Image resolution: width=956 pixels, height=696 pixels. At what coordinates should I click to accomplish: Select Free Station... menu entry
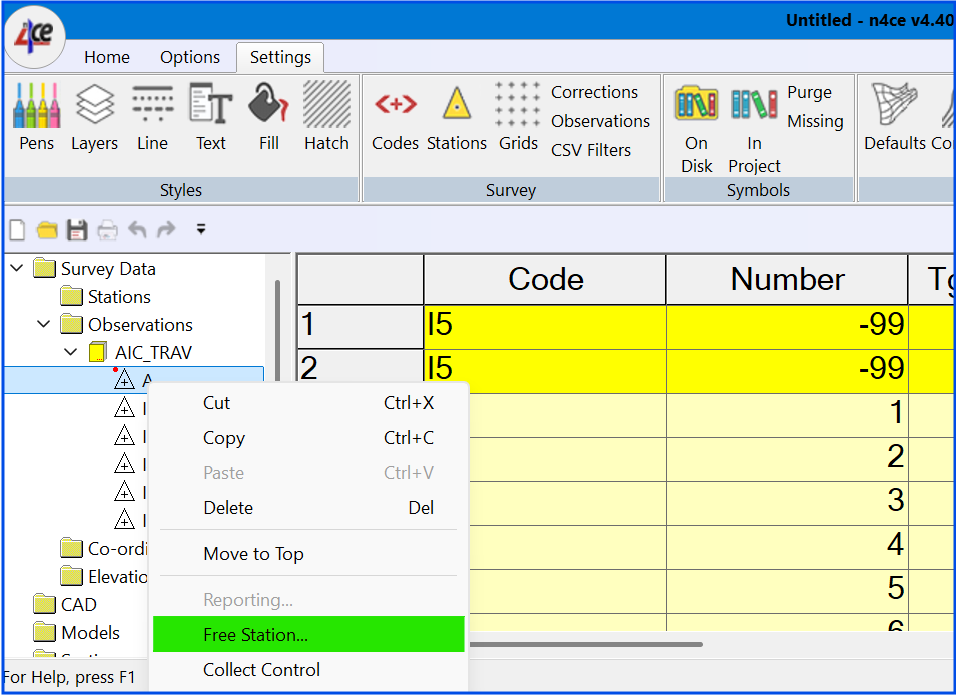(309, 634)
